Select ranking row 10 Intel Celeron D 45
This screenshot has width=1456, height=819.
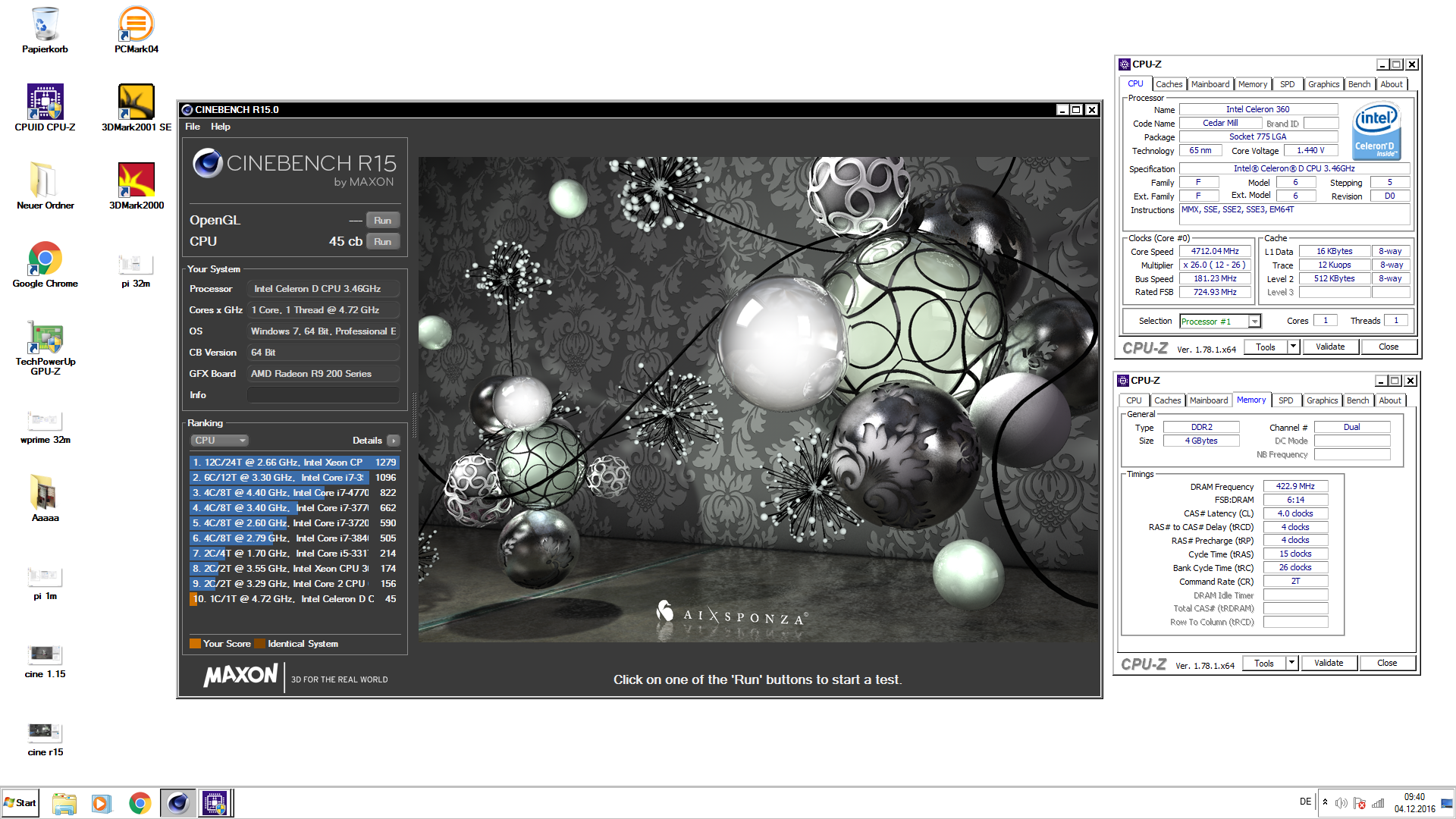tap(294, 599)
